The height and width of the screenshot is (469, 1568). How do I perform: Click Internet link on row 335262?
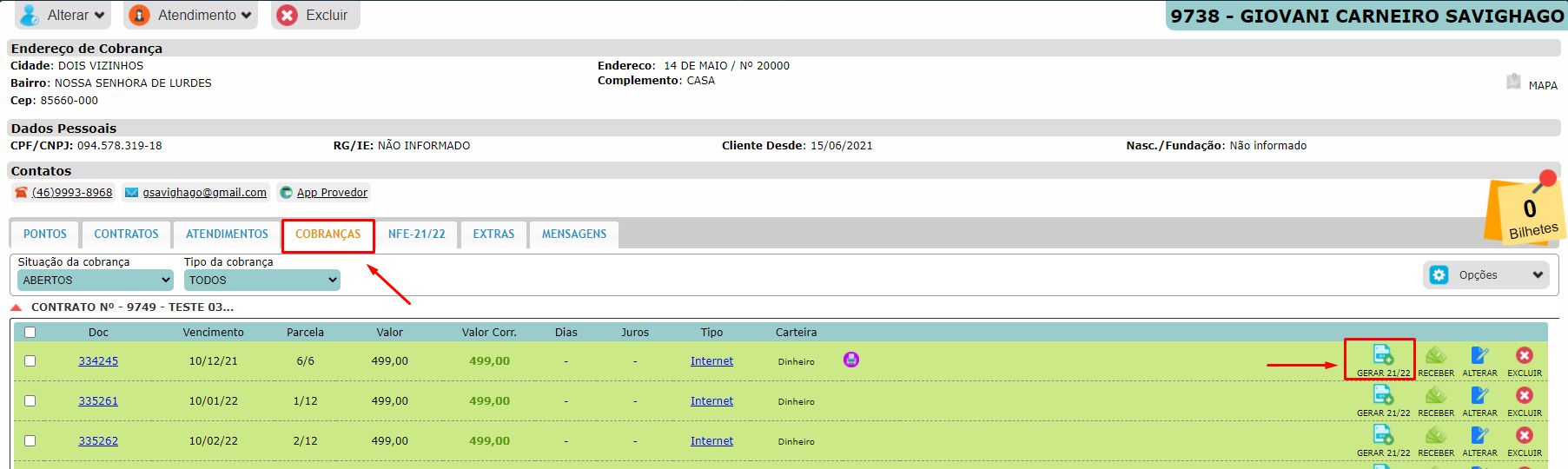(x=711, y=440)
